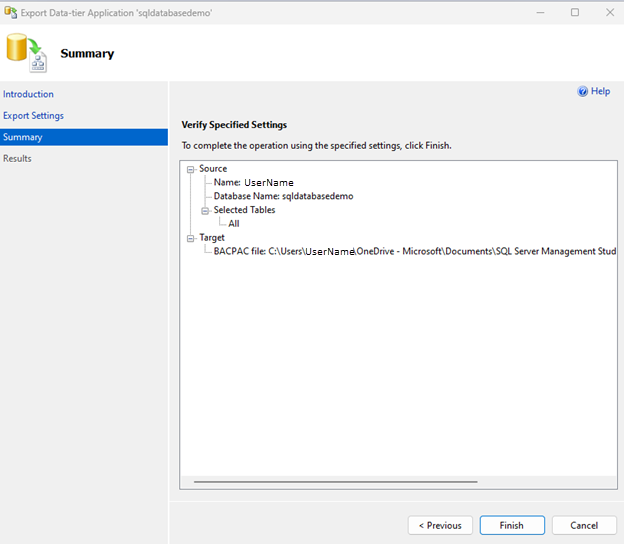Click the Finish button

pyautogui.click(x=511, y=525)
